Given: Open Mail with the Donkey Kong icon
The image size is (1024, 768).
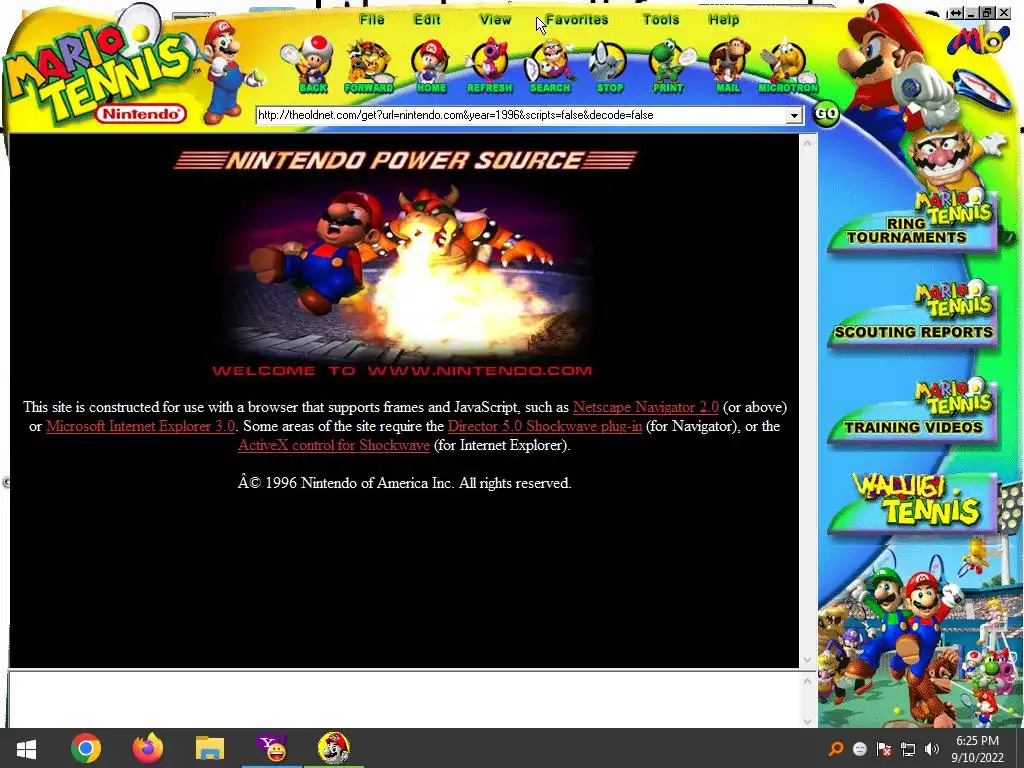Looking at the screenshot, I should 728,65.
